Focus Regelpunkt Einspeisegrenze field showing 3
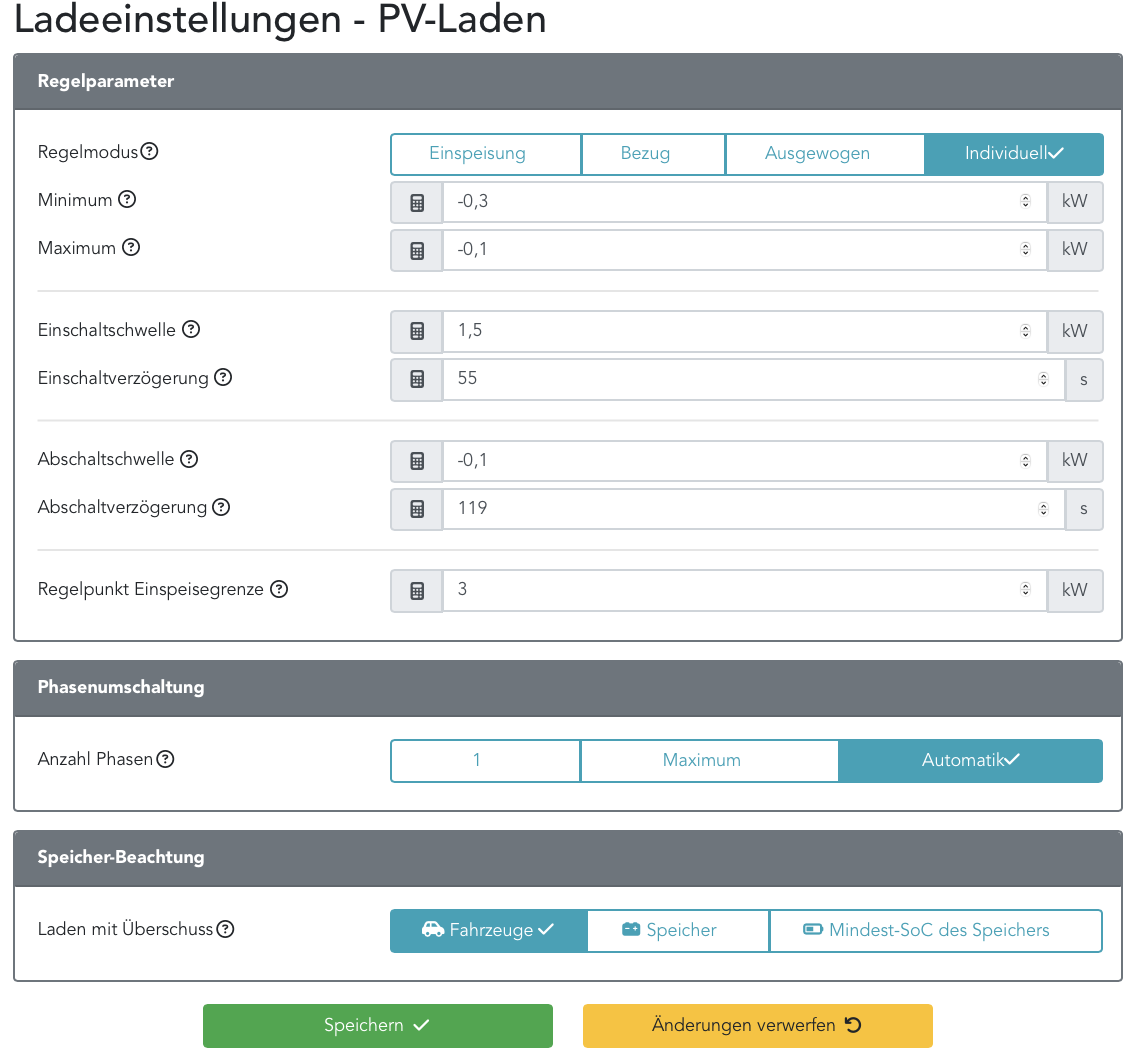 [x=744, y=591]
